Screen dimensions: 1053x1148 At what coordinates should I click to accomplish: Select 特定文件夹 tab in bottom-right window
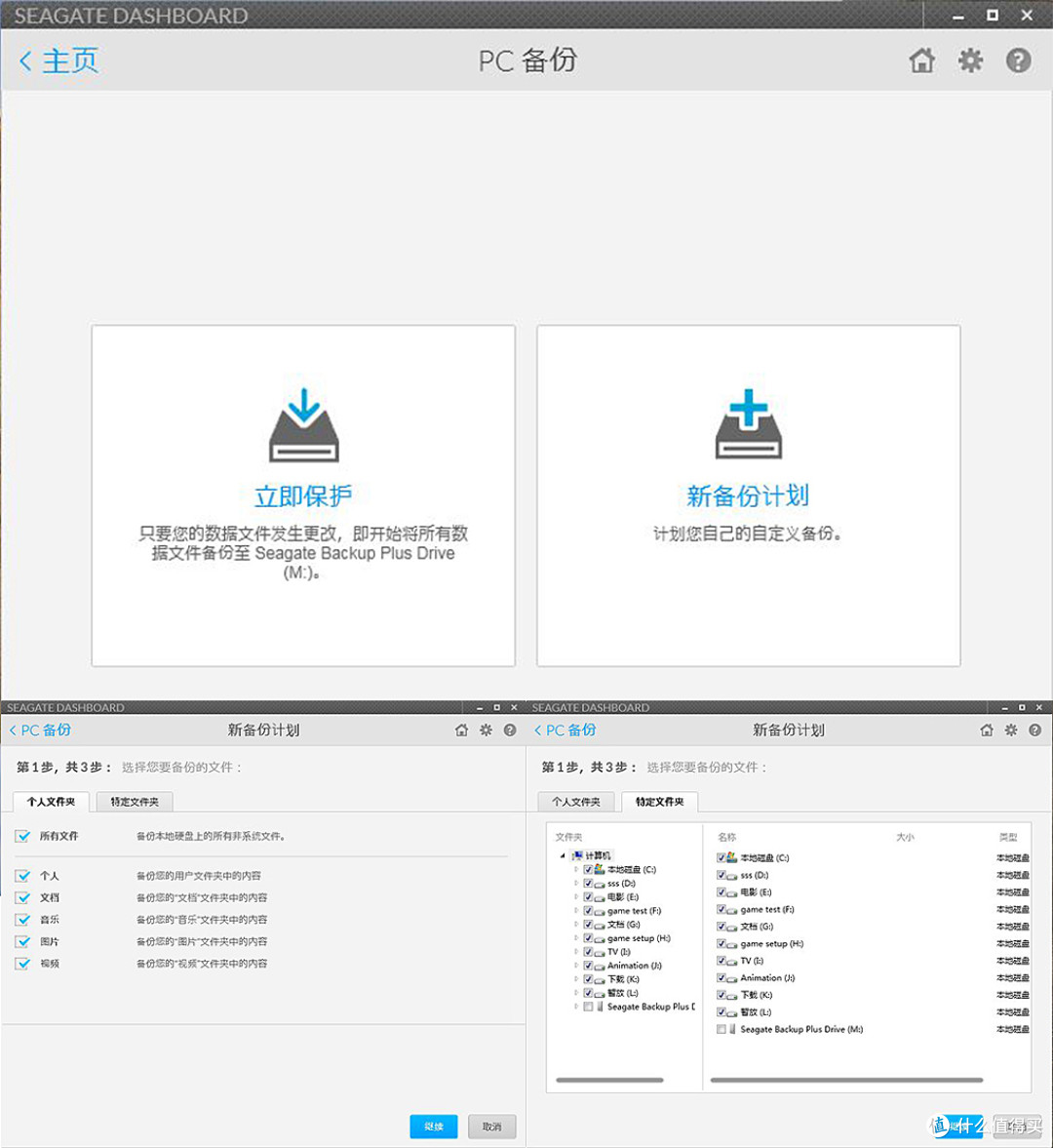(x=659, y=802)
